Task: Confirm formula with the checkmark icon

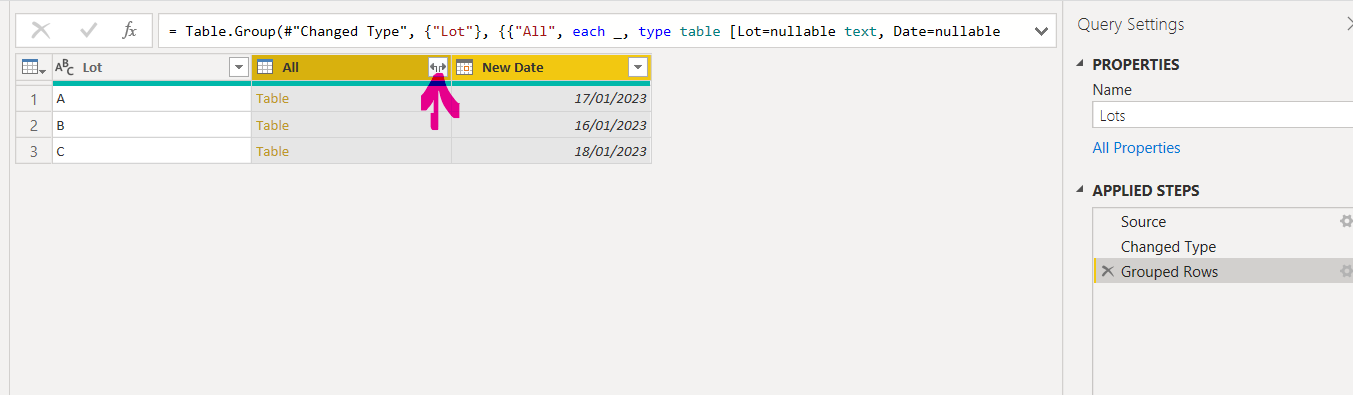Action: pyautogui.click(x=88, y=31)
